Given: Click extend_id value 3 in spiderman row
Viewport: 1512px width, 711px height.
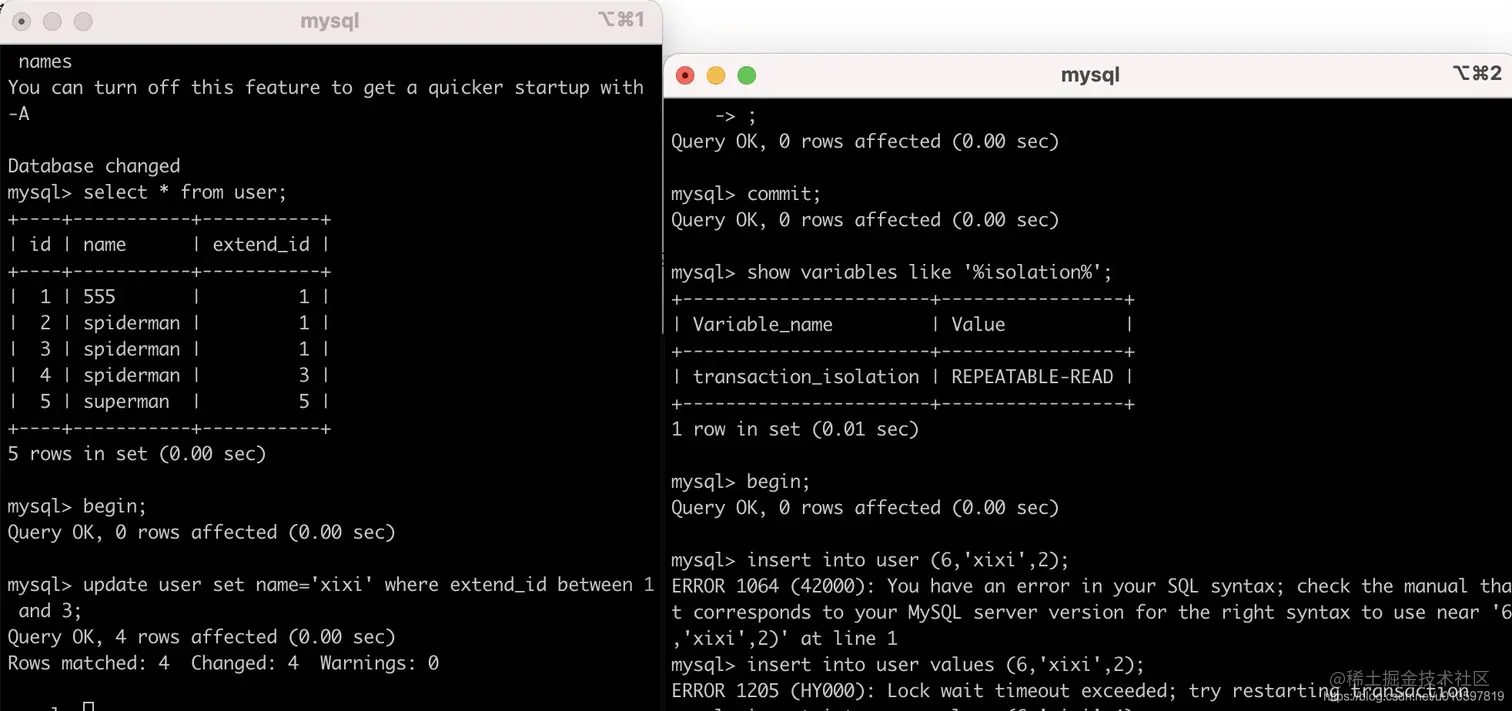Looking at the screenshot, I should (304, 375).
